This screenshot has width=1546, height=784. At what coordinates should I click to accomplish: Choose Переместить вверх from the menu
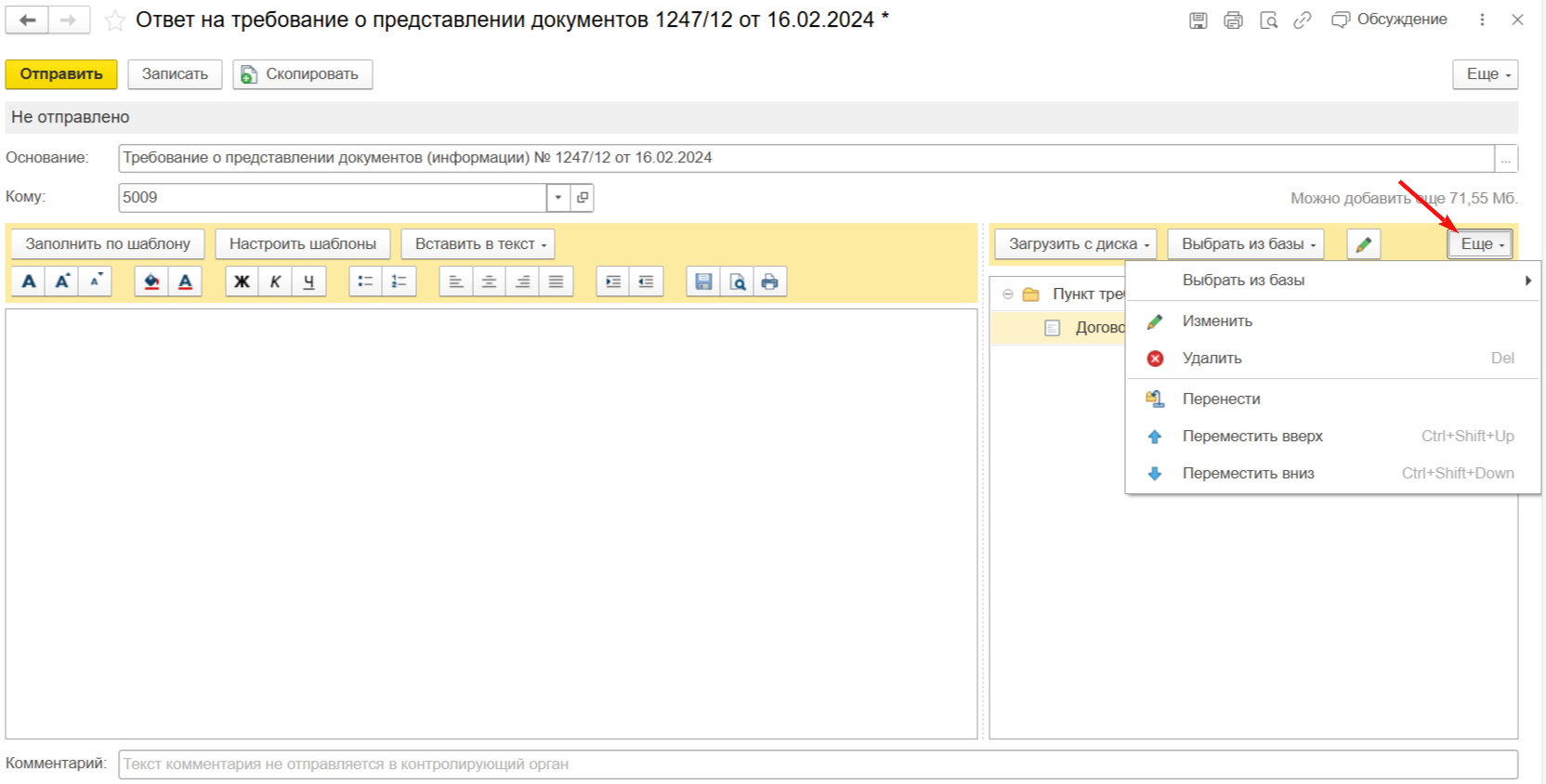[1332, 437]
